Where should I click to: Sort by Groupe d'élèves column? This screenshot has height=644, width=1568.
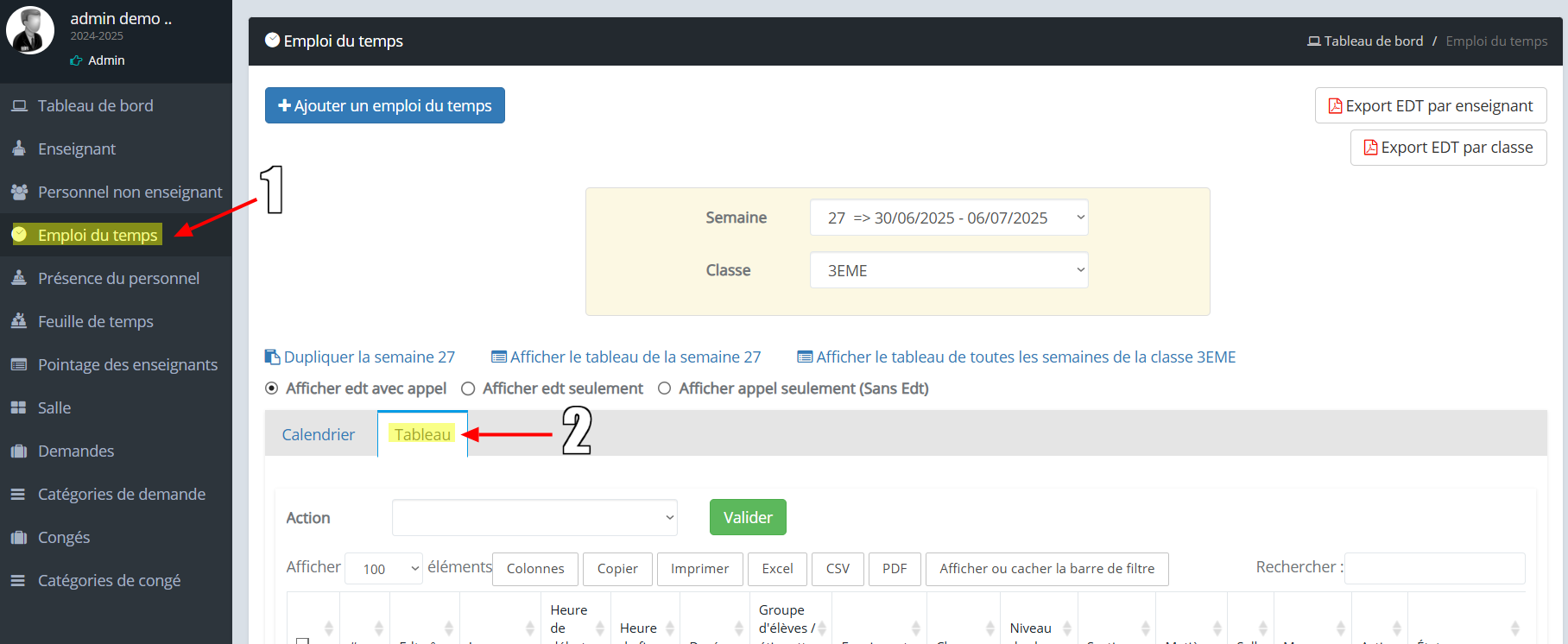[790, 619]
